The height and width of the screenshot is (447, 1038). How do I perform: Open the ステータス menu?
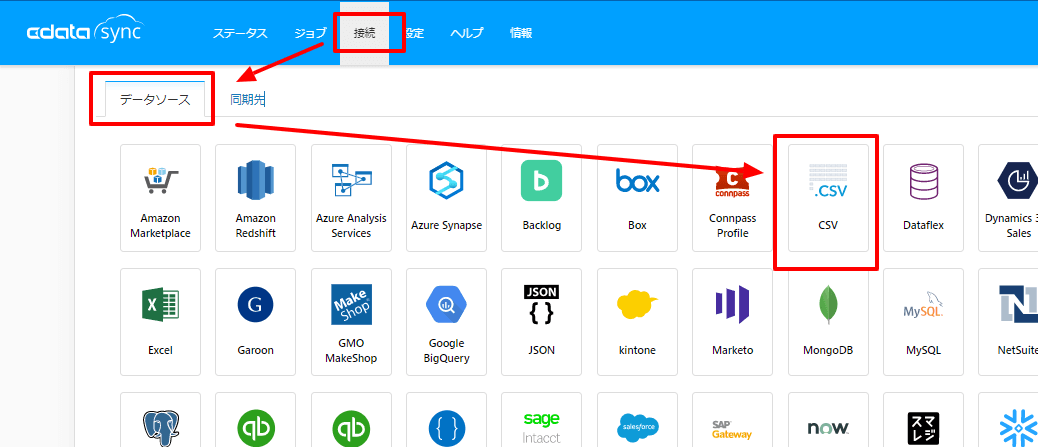(240, 33)
